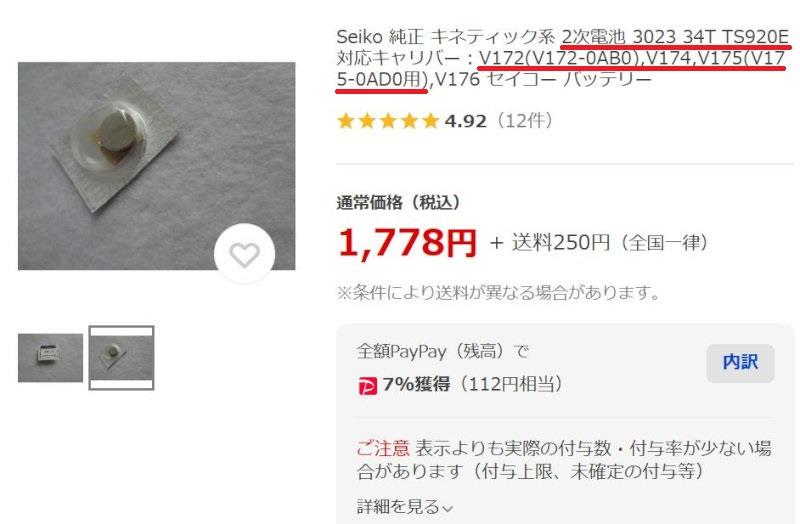
Task: Click the 内訳 breakdown button
Action: click(740, 363)
